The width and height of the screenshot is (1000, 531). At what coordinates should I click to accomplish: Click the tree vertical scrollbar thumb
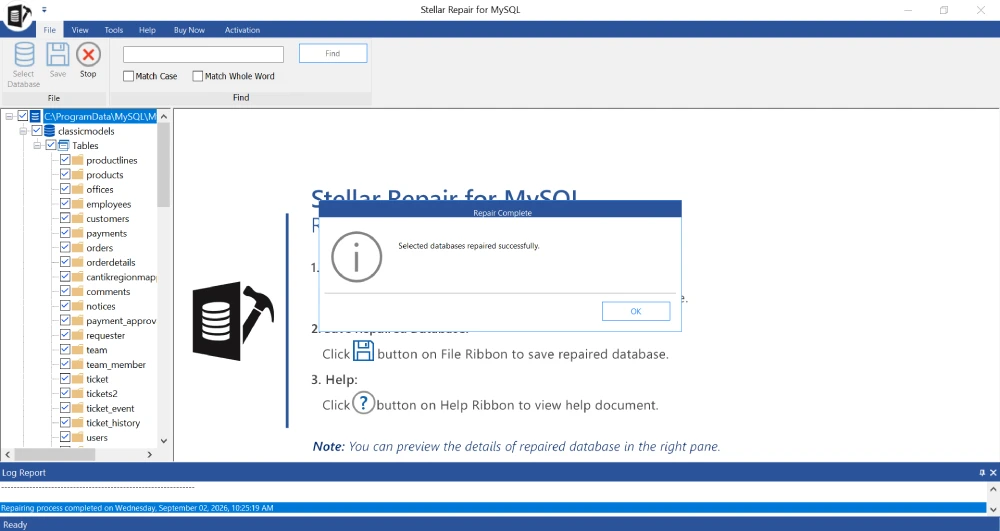(164, 165)
